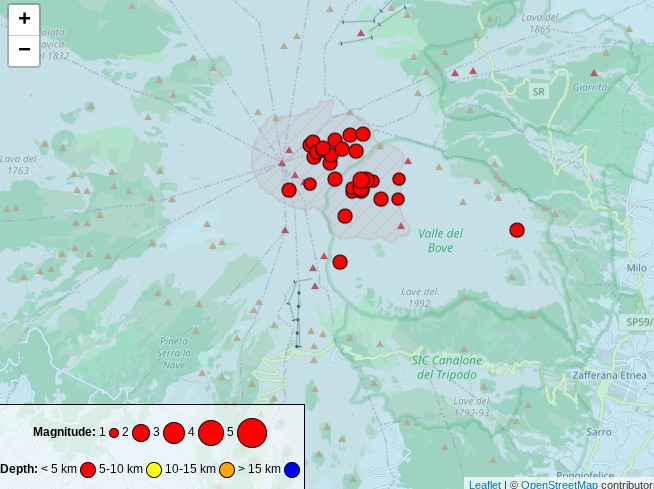
Task: Click the zoom out minus button
Action: pyautogui.click(x=24, y=50)
